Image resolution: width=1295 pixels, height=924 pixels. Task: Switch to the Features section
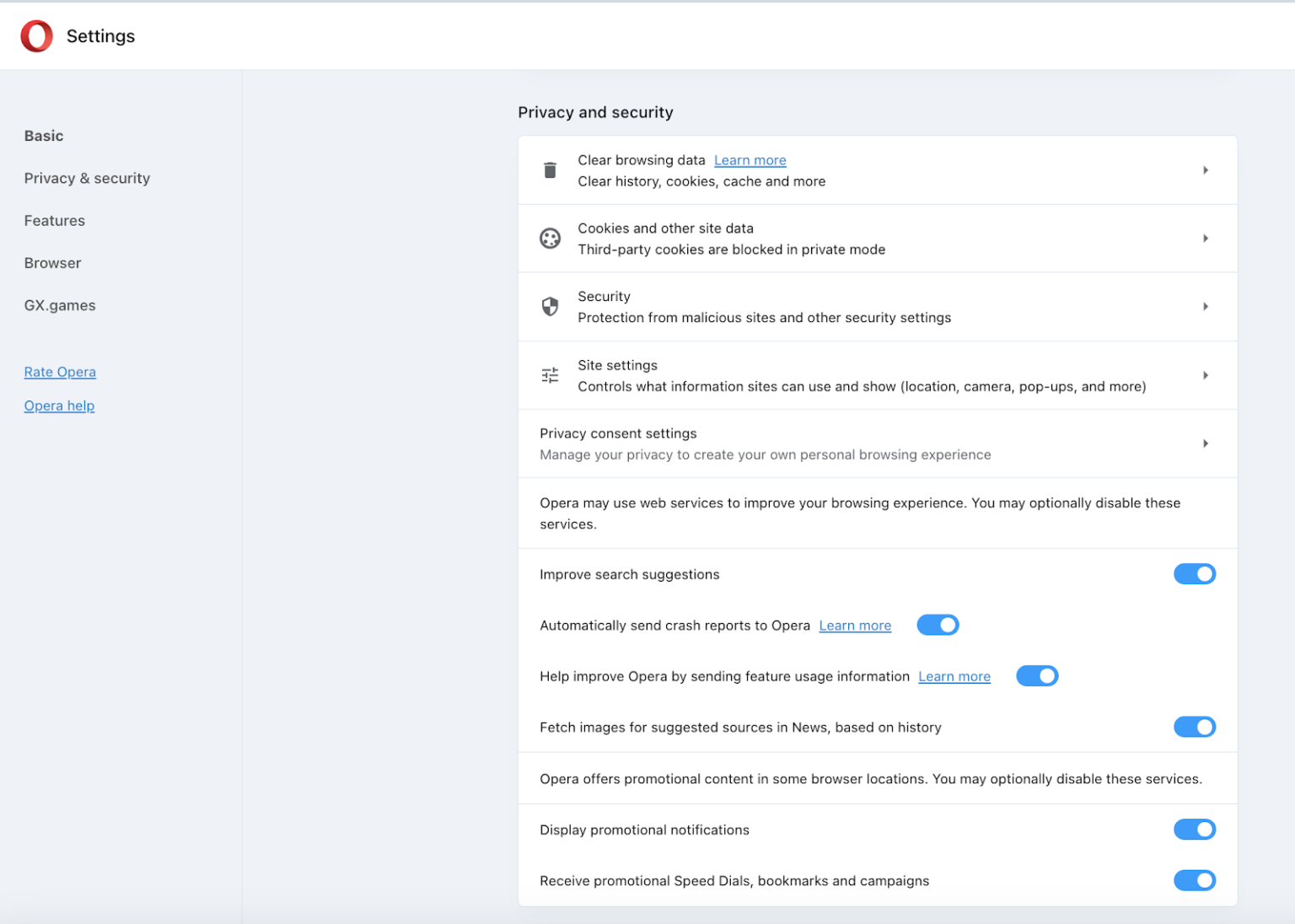(54, 220)
